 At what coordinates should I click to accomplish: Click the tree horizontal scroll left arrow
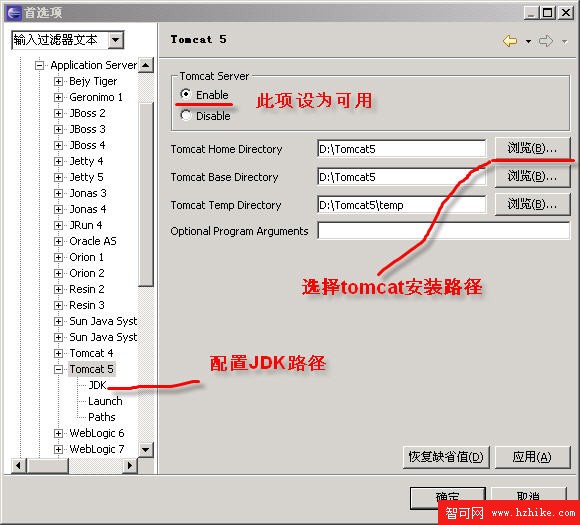pyautogui.click(x=19, y=465)
